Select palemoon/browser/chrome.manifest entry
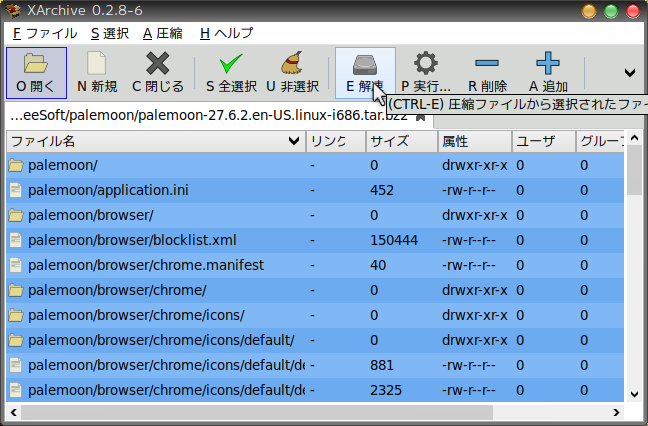Screen dimensions: 648x426 146,265
